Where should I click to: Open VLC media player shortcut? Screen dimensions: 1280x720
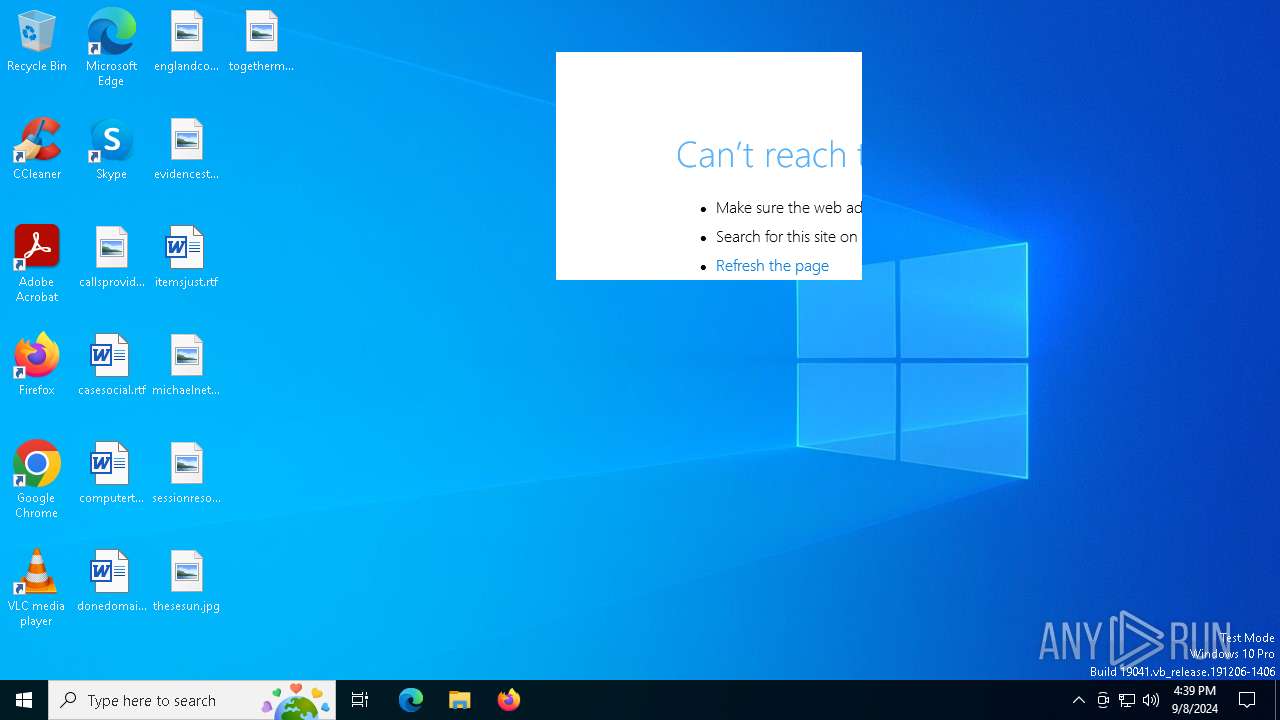37,588
